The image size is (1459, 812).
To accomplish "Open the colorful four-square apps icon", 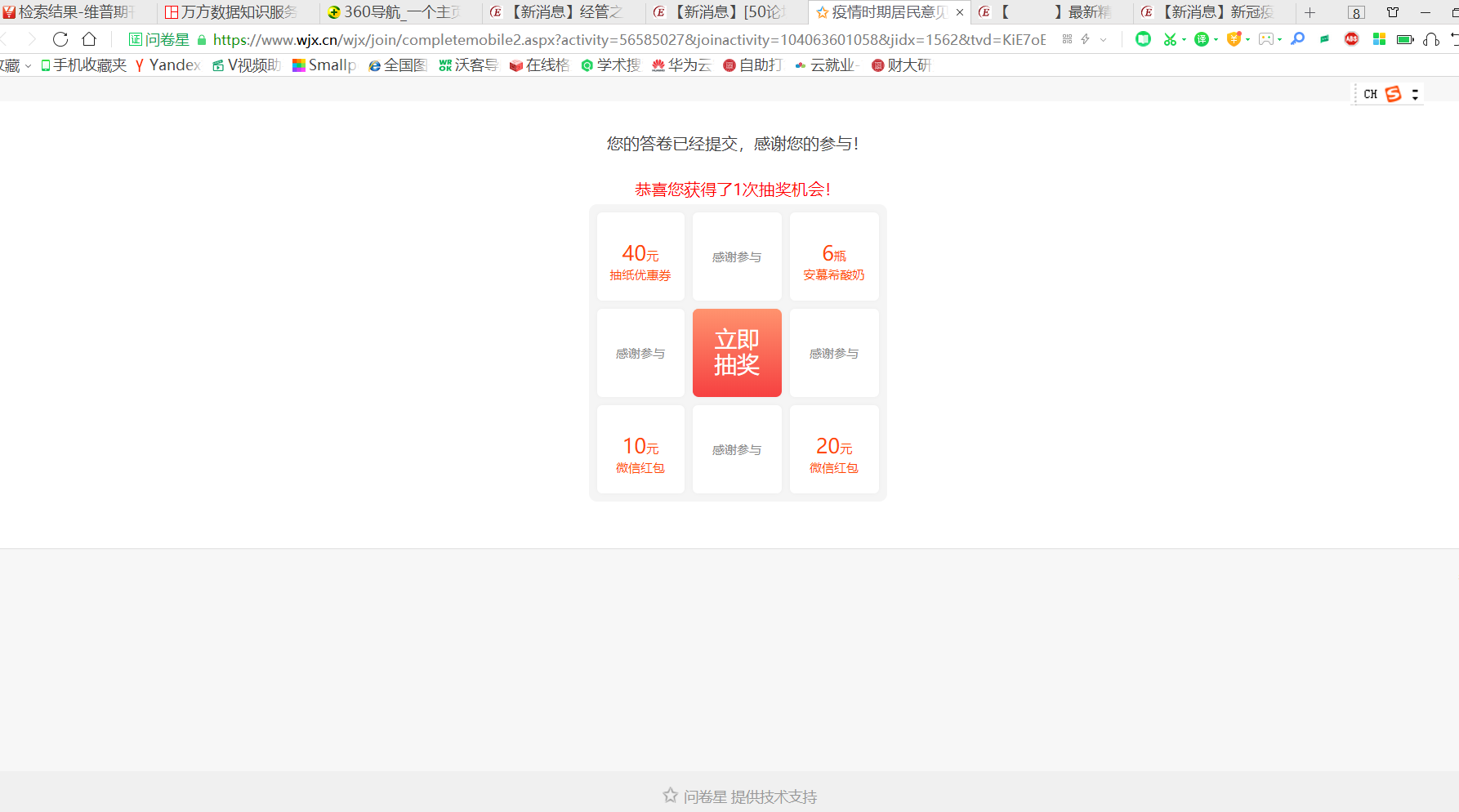I will (x=1379, y=39).
